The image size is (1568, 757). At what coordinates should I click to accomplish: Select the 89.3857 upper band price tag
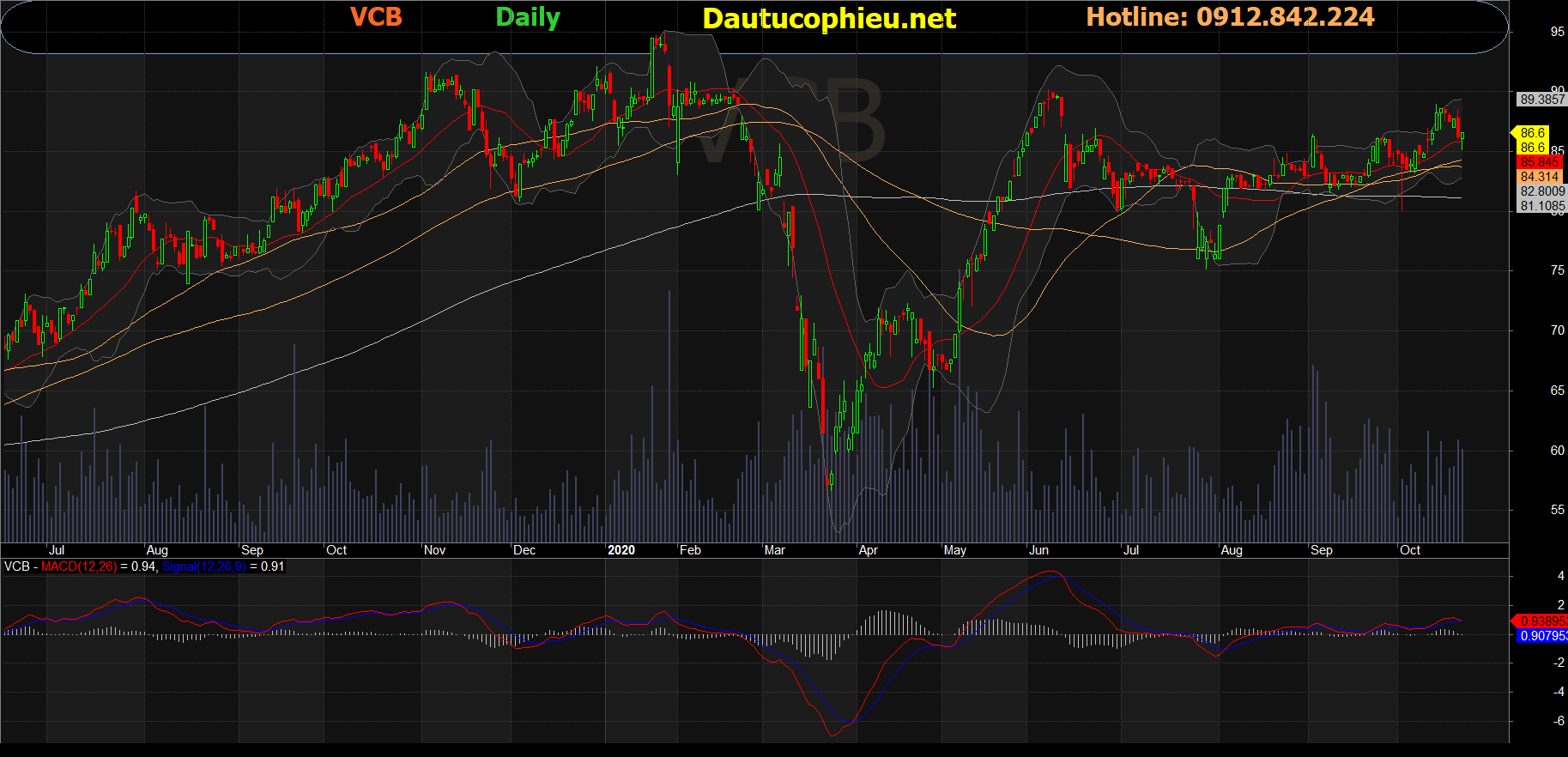1541,100
